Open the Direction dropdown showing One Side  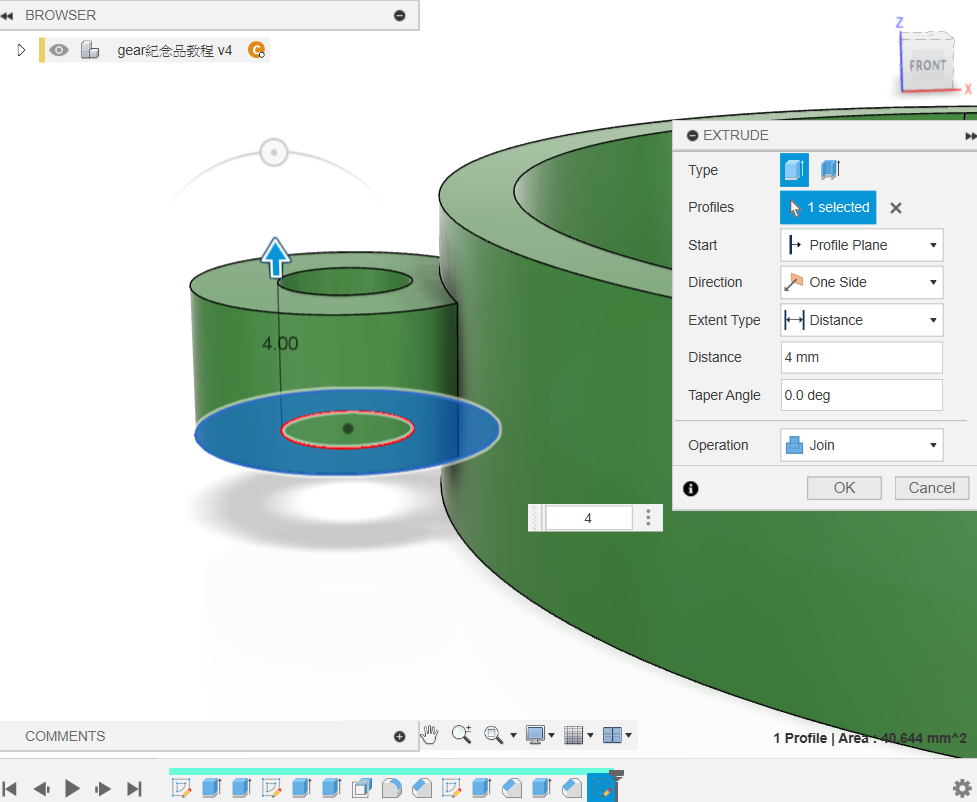pos(861,282)
